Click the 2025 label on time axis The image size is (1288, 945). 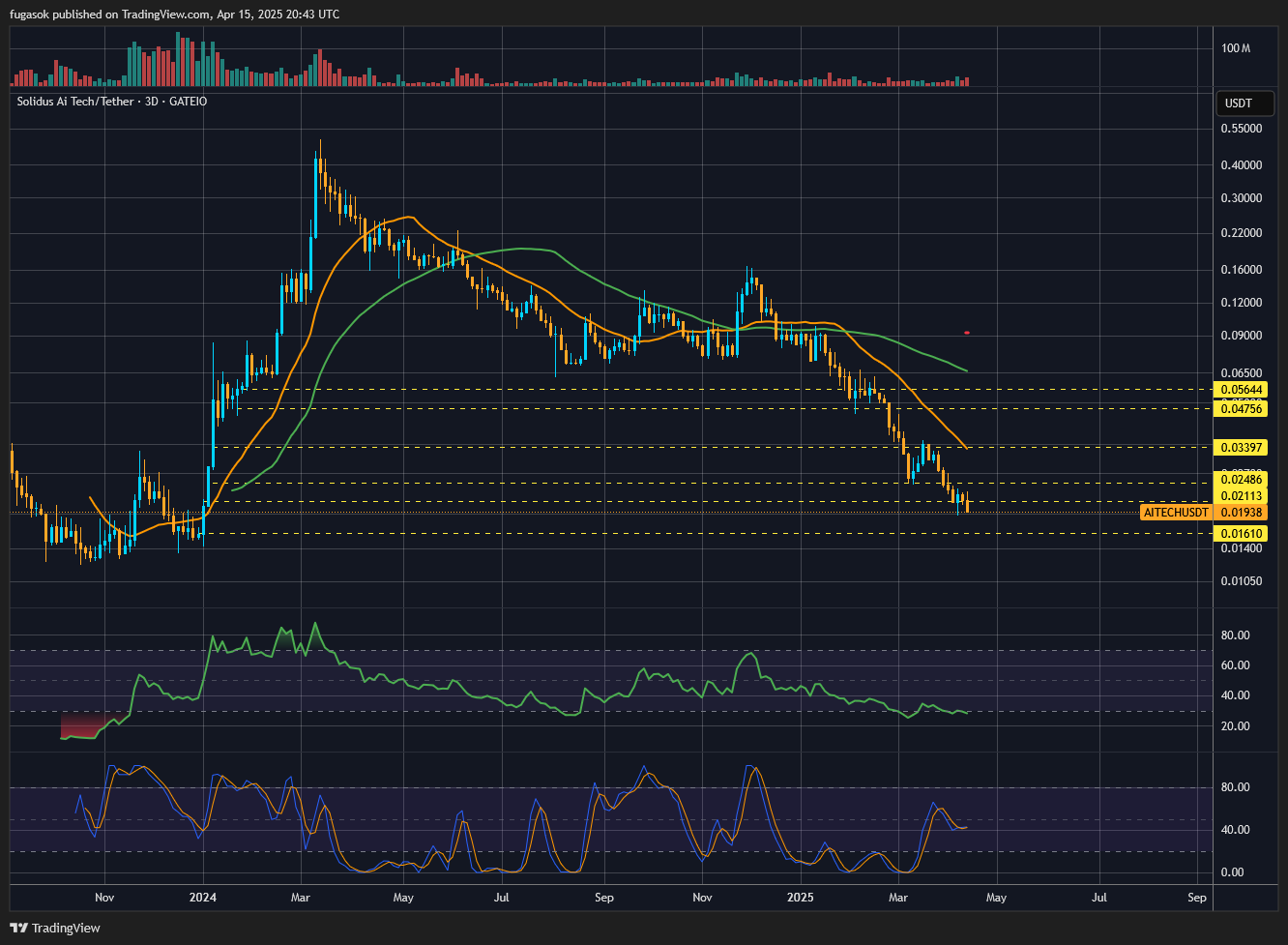tap(801, 898)
